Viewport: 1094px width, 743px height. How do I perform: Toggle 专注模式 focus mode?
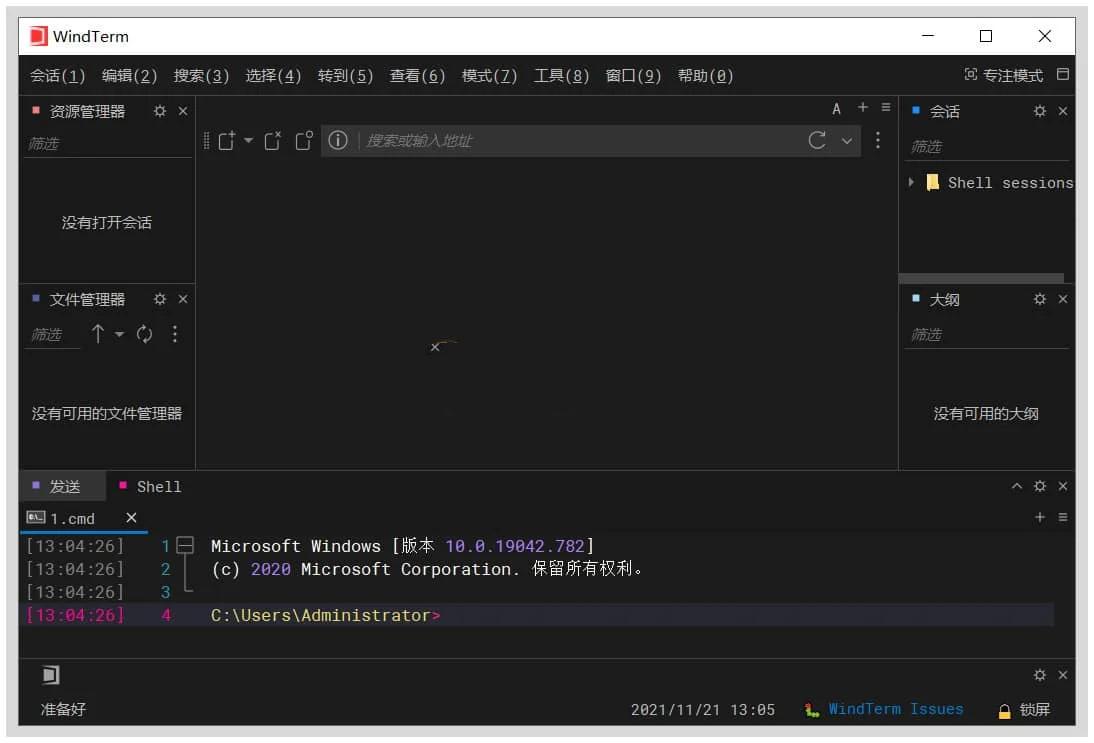[1003, 75]
